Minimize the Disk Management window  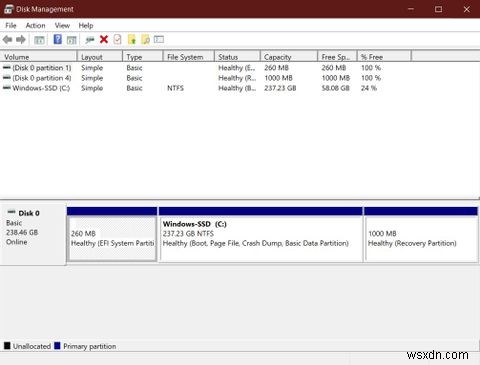(411, 9)
